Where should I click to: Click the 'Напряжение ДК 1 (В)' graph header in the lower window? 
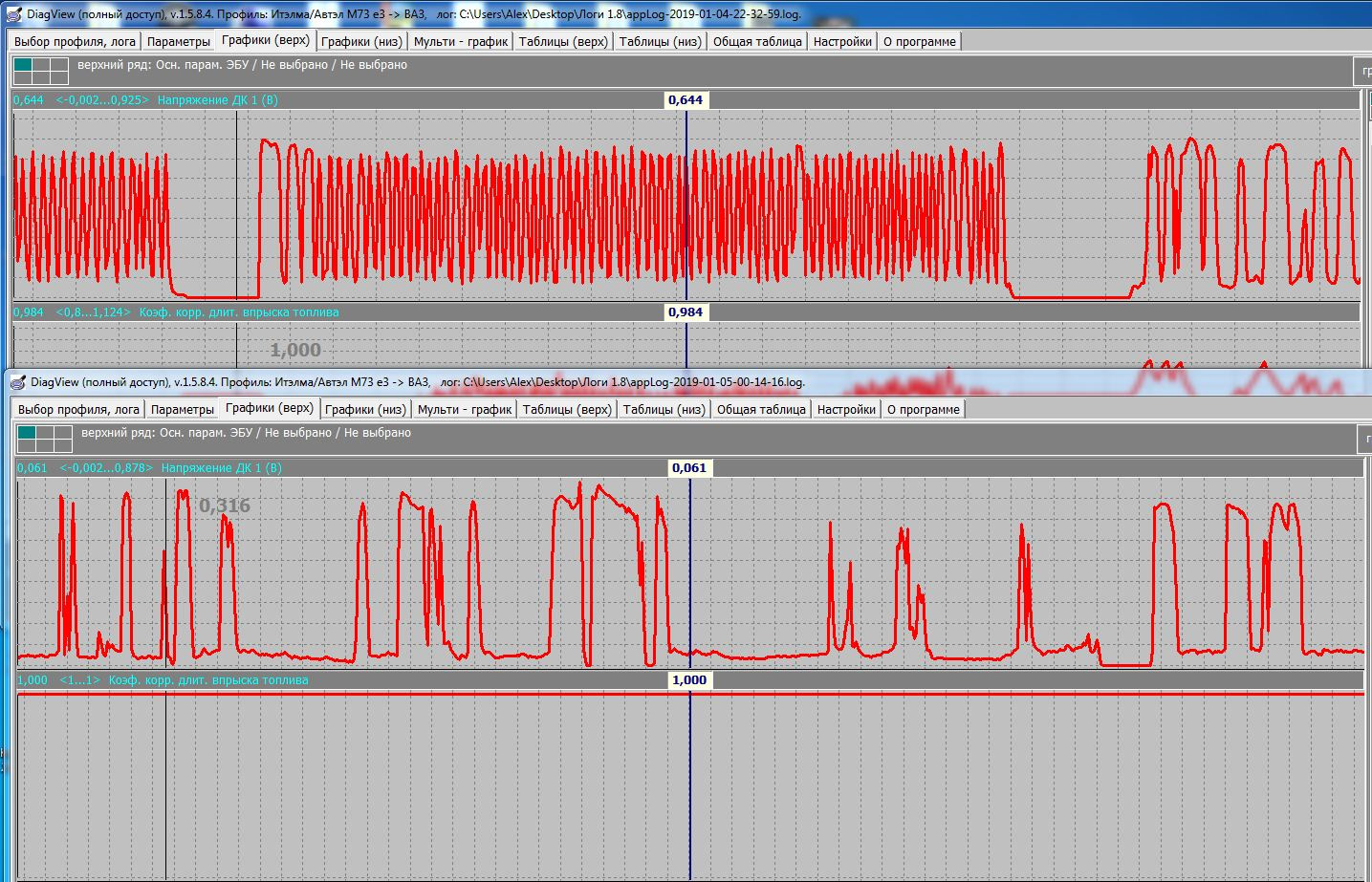tap(222, 468)
